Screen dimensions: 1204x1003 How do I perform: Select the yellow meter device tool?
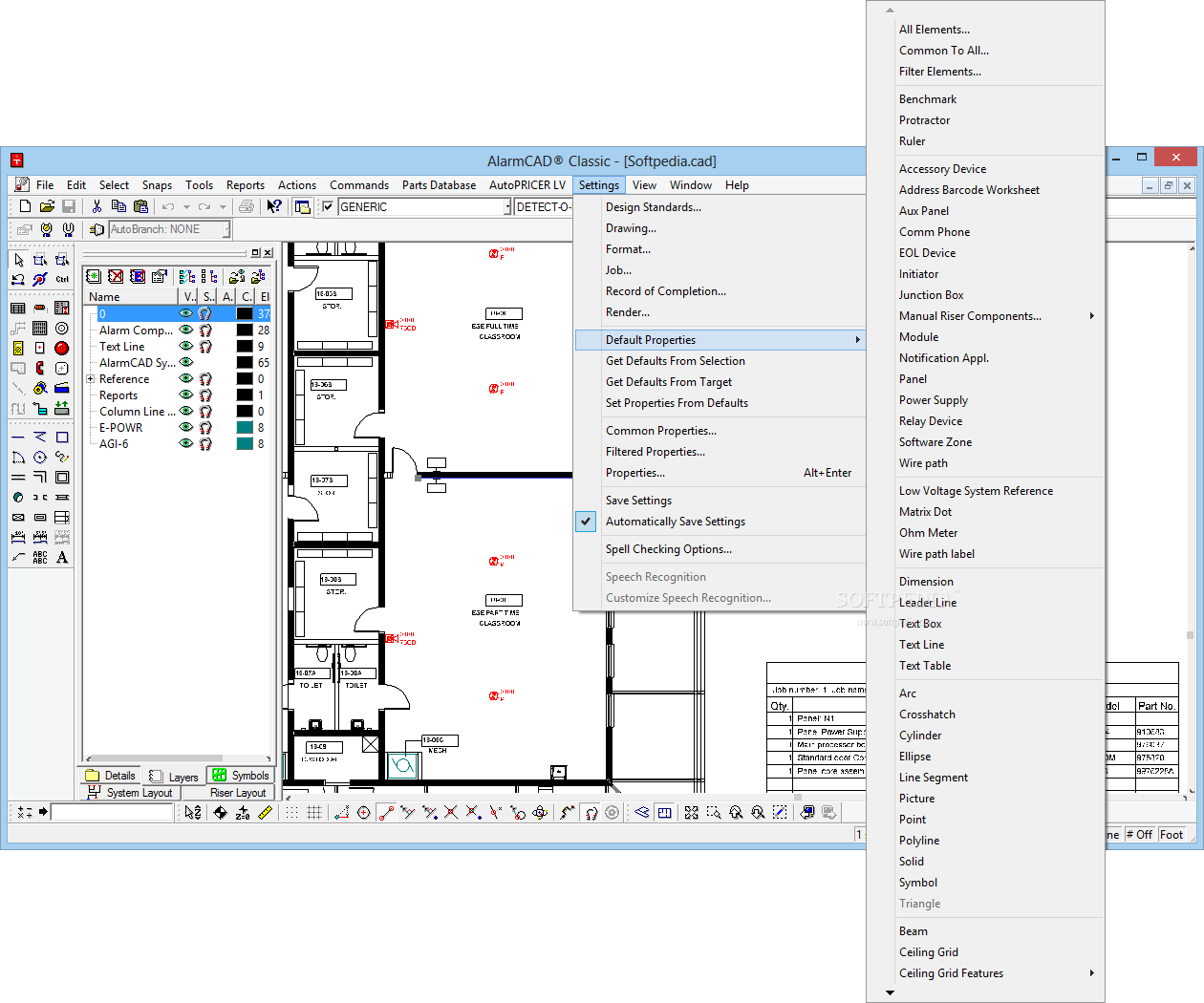(18, 348)
